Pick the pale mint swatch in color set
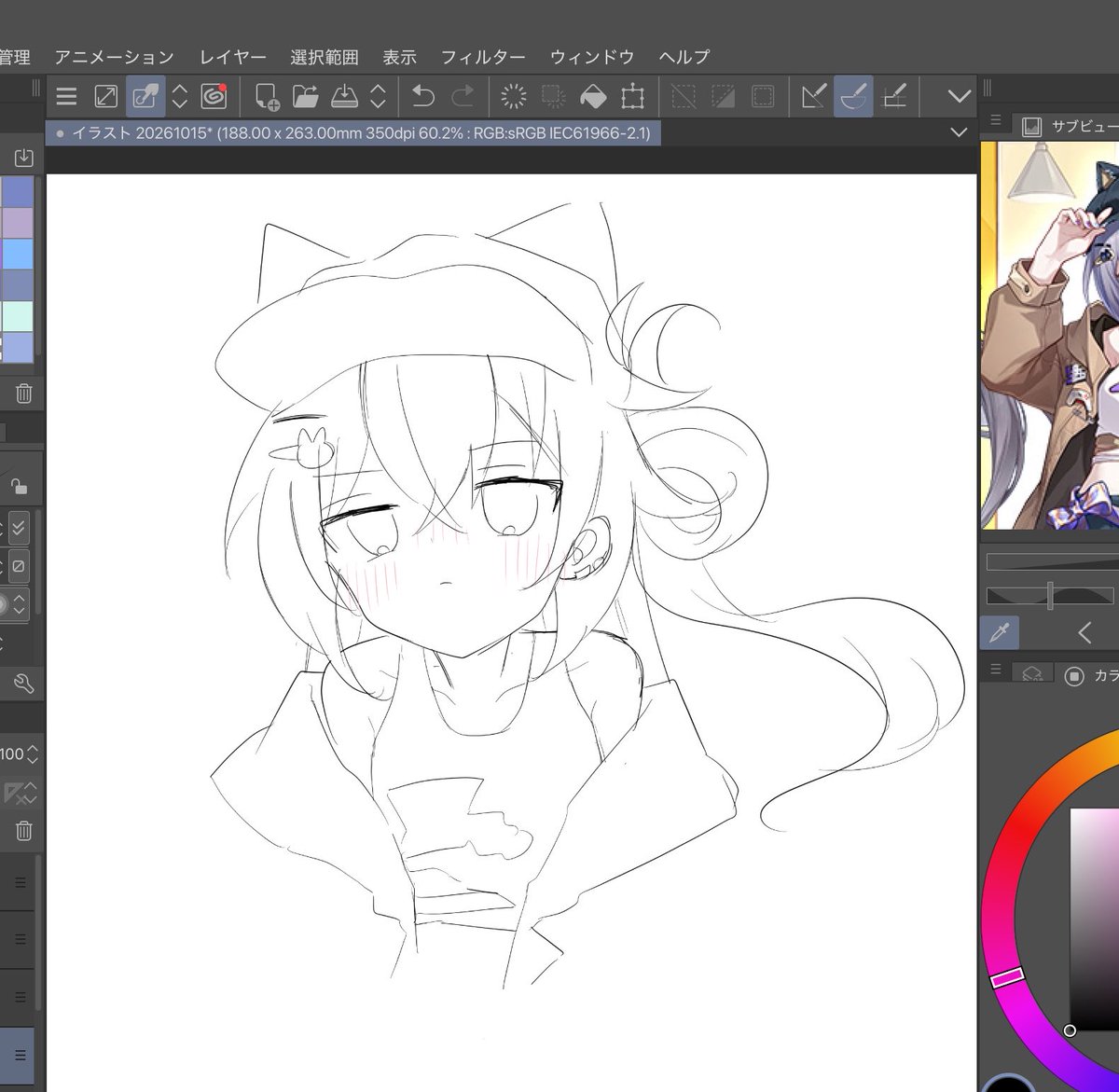 pos(17,316)
